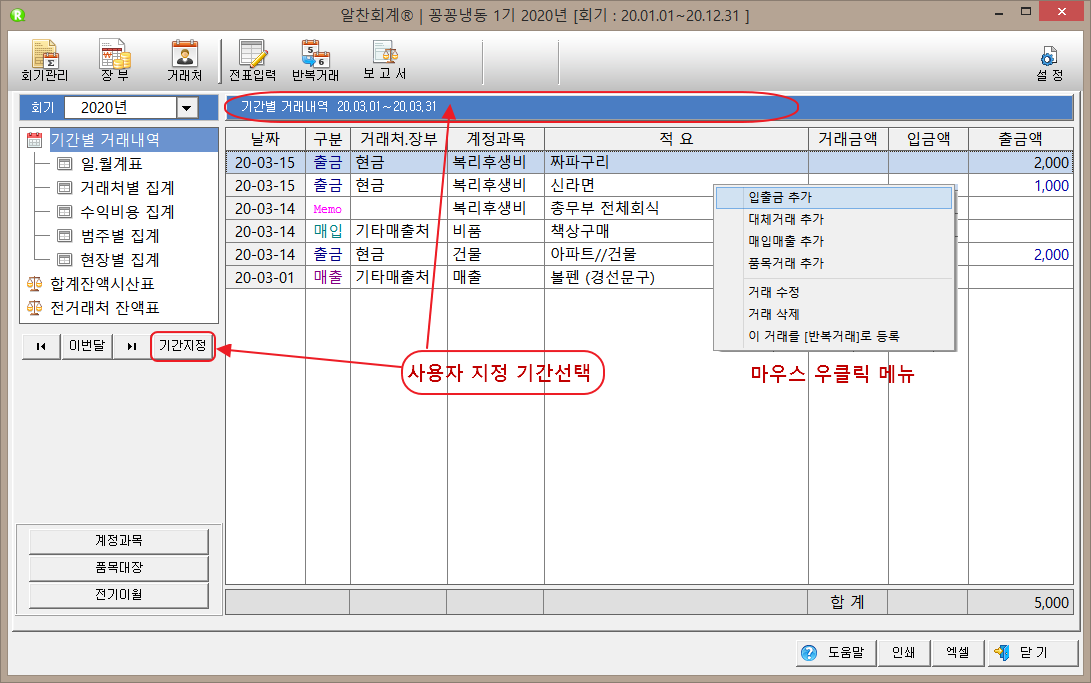Viewport: 1091px width, 683px height.
Task: Click the 합계잔액시산표 scale icon
Action: (34, 284)
